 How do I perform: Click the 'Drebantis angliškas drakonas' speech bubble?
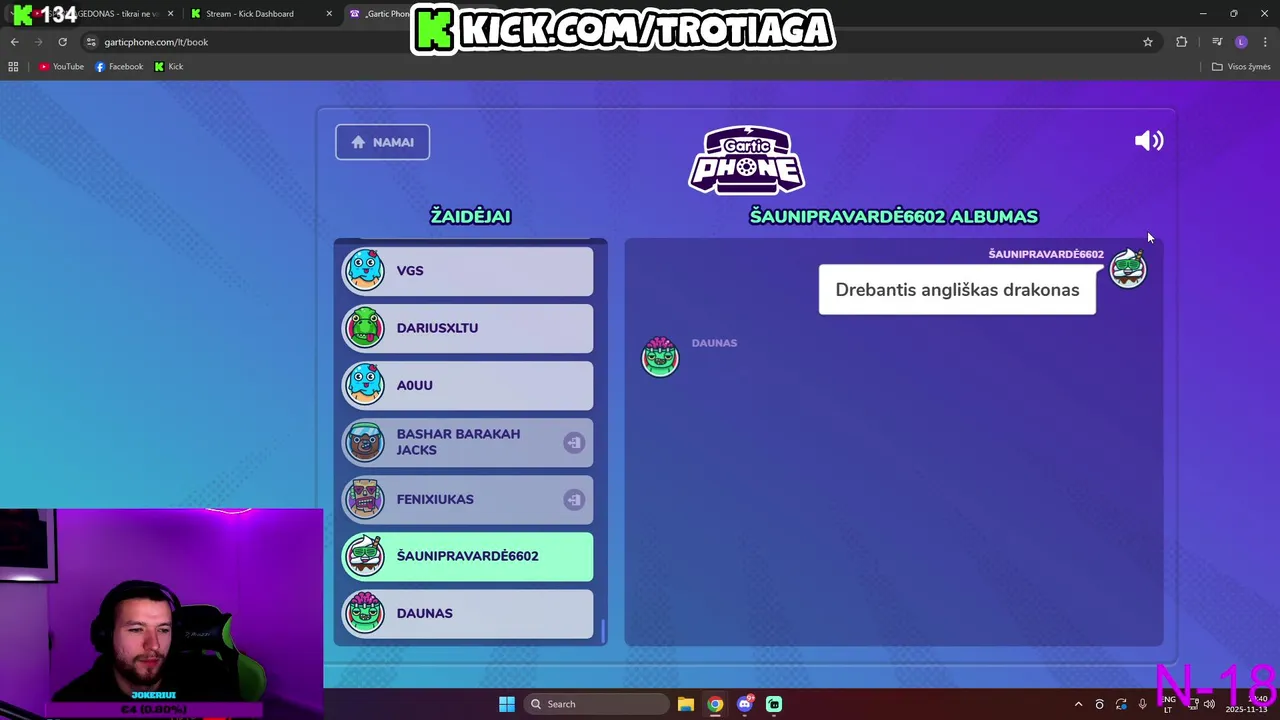(957, 290)
